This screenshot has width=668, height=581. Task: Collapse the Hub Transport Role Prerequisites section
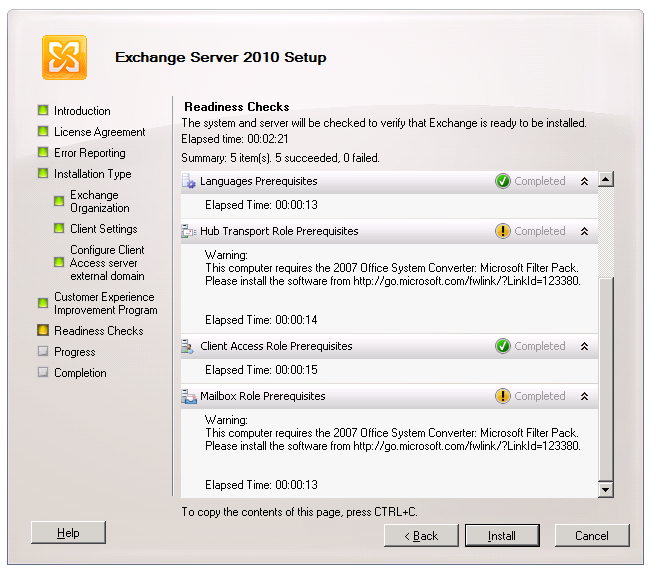pyautogui.click(x=584, y=231)
